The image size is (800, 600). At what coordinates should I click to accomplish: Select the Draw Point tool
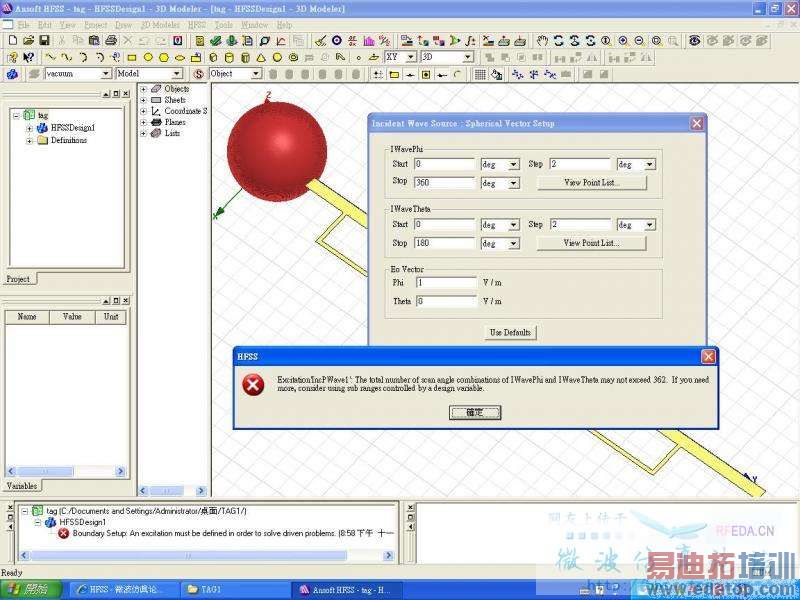tap(359, 58)
